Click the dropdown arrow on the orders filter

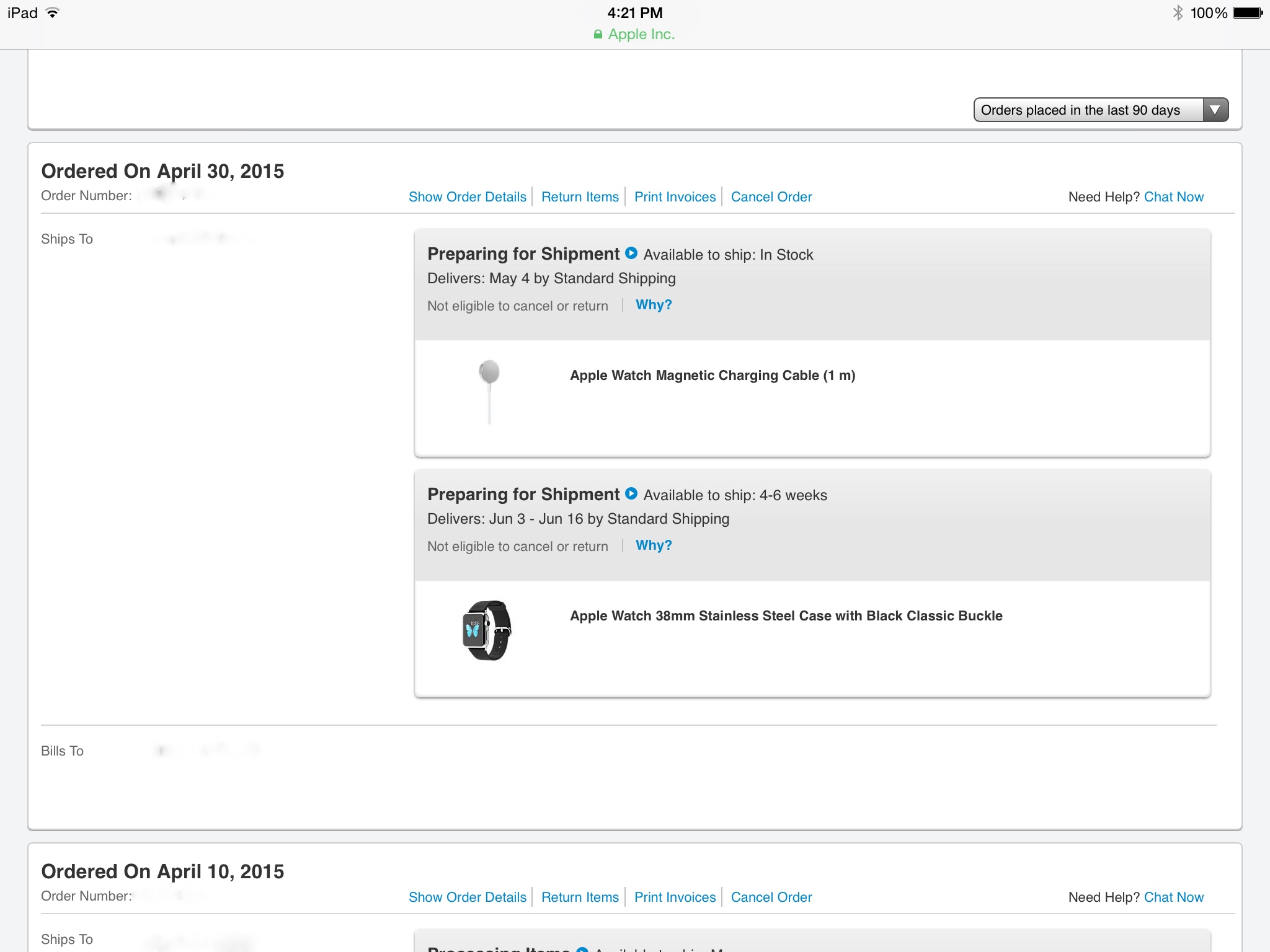click(x=1215, y=110)
